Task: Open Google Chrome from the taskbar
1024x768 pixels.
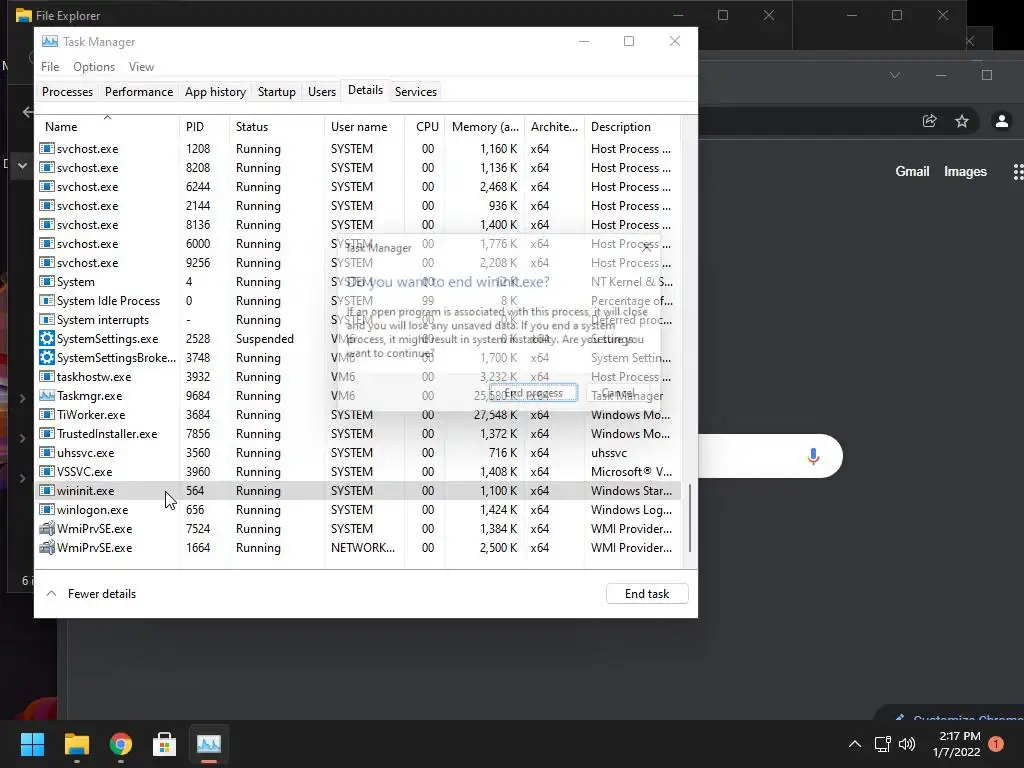Action: (x=121, y=744)
